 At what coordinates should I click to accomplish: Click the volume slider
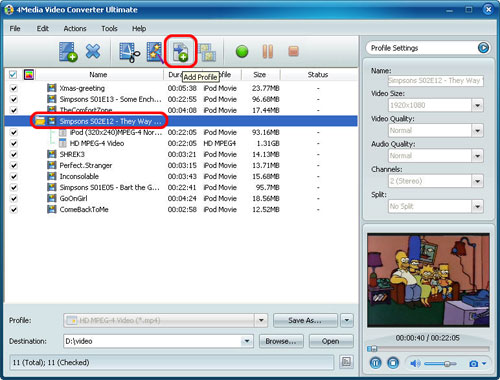[x=441, y=364]
